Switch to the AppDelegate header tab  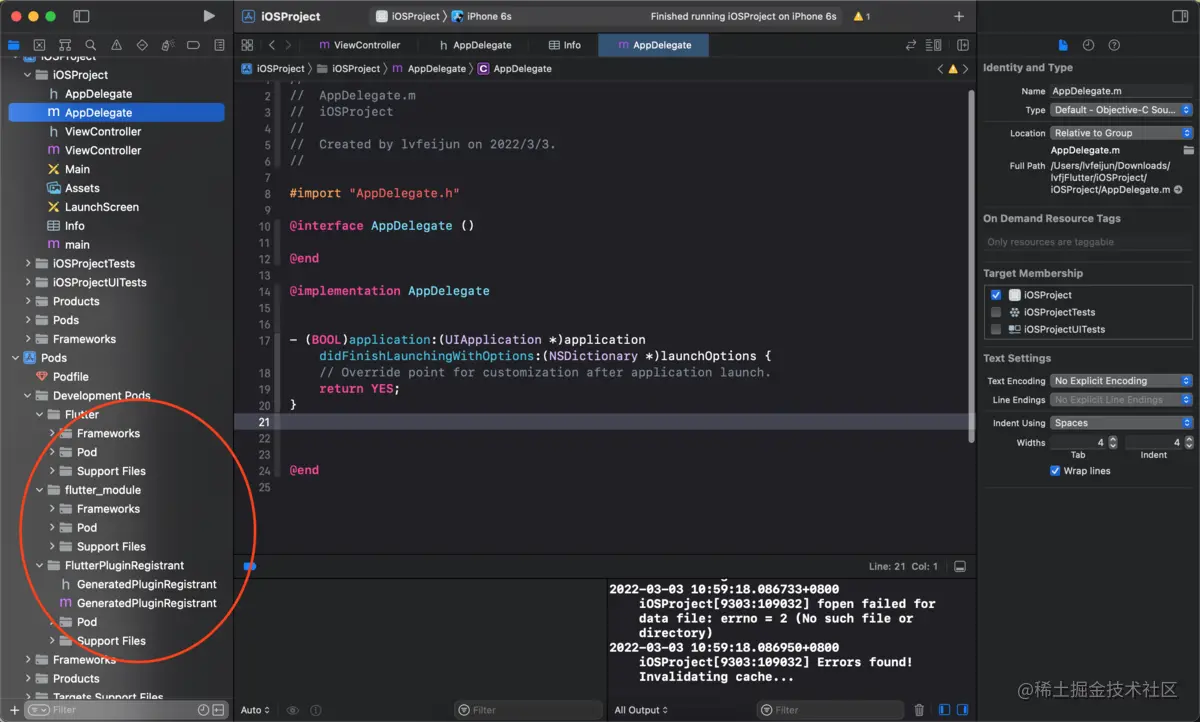tap(476, 45)
